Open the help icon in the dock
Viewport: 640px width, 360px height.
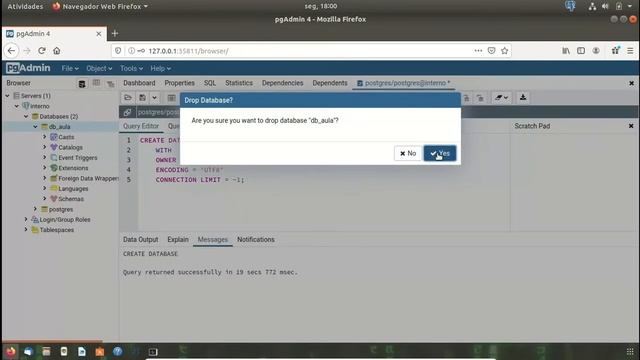[118, 351]
